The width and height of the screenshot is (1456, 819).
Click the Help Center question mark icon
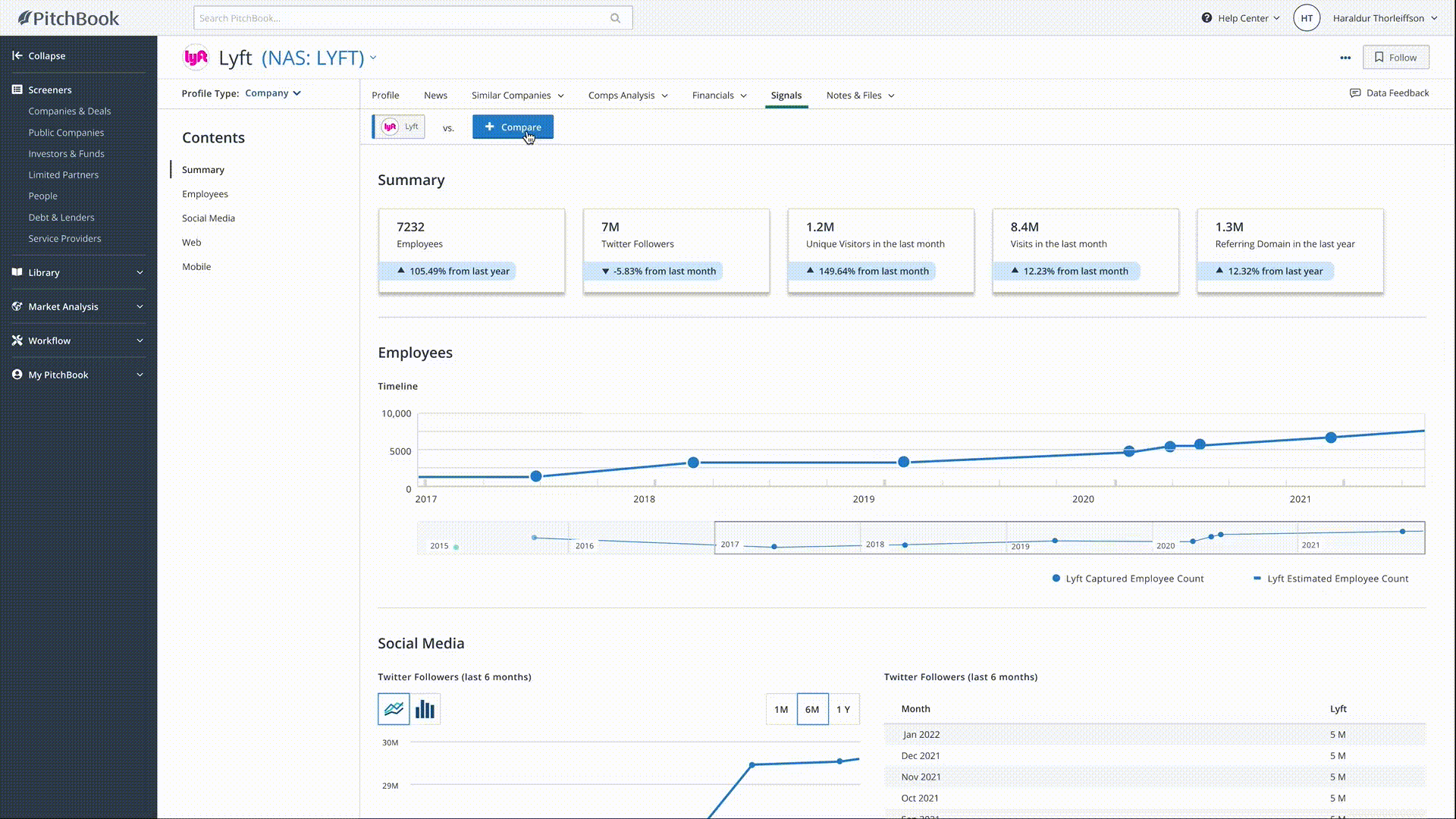[1207, 17]
